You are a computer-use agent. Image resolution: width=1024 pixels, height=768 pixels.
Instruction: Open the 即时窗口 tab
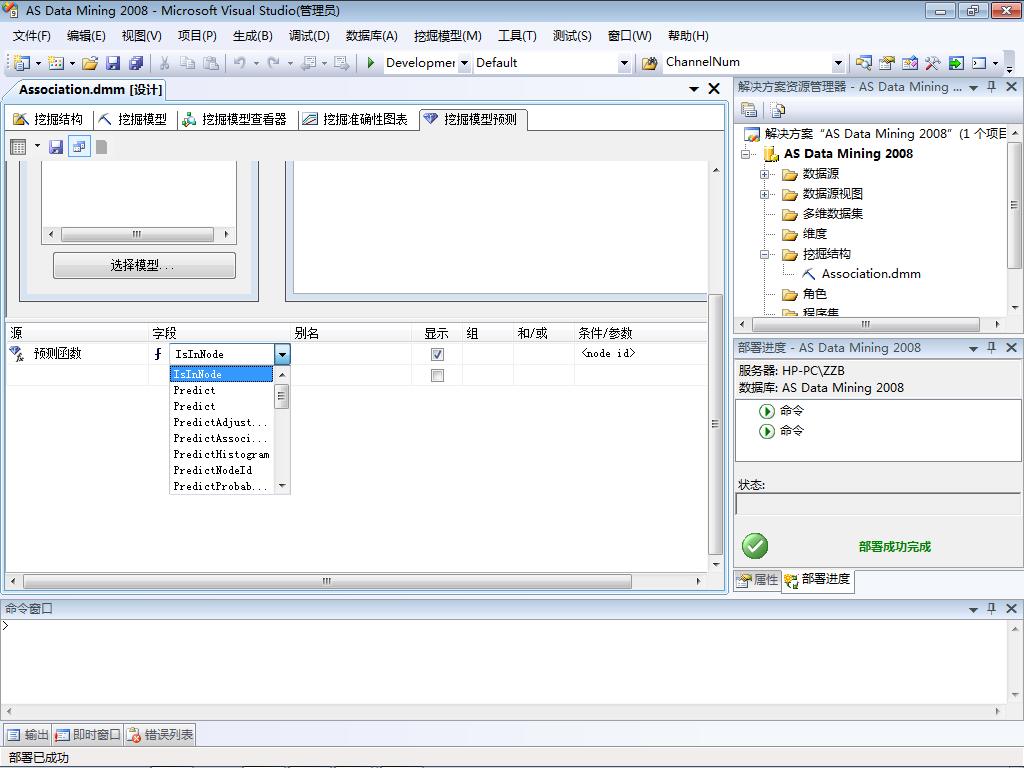point(88,735)
